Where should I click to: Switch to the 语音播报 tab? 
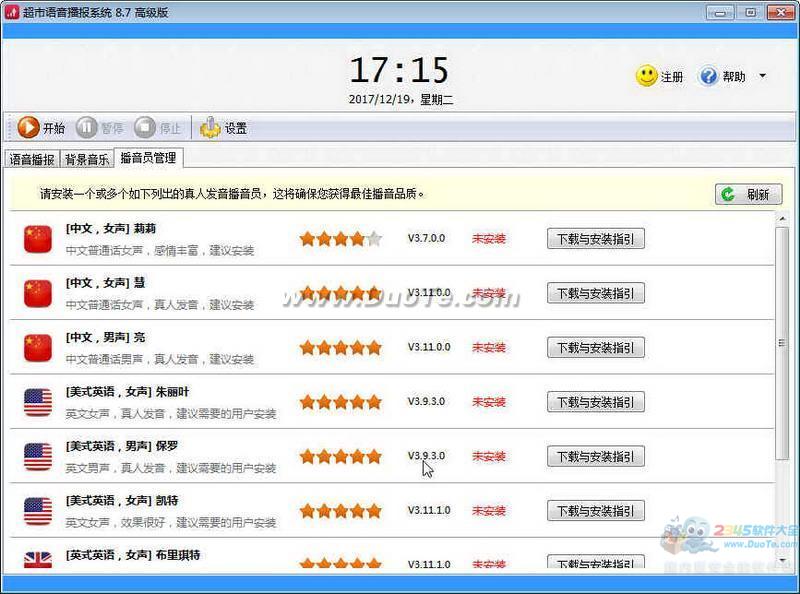pyautogui.click(x=32, y=159)
